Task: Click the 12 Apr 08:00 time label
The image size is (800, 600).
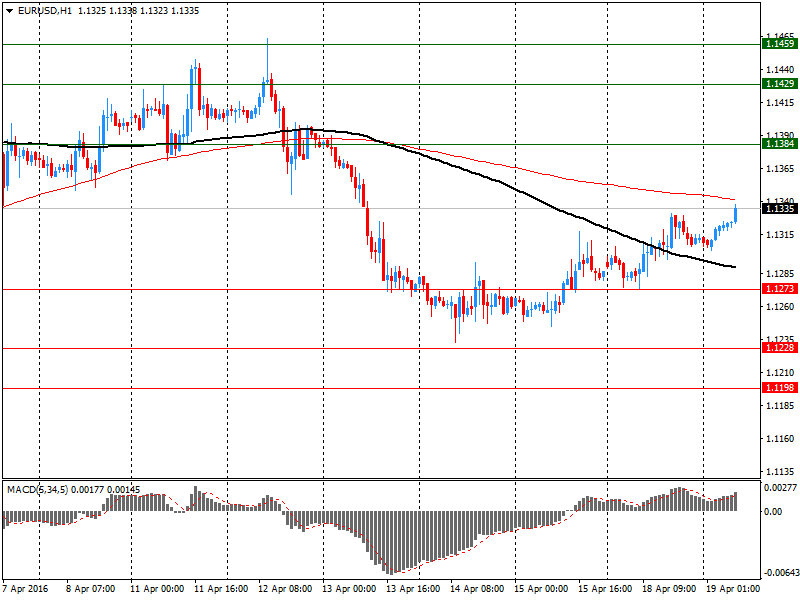Action: coord(285,589)
